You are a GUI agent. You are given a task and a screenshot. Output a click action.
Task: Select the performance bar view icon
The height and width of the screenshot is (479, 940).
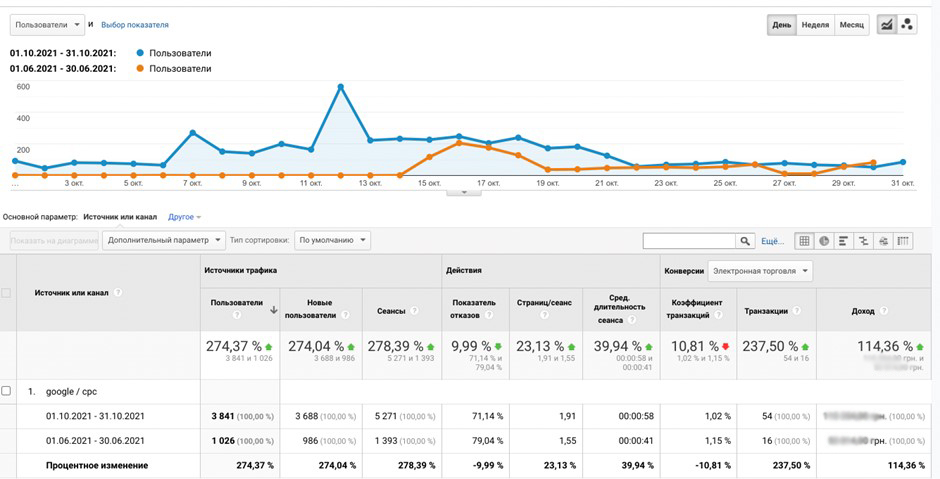click(843, 241)
